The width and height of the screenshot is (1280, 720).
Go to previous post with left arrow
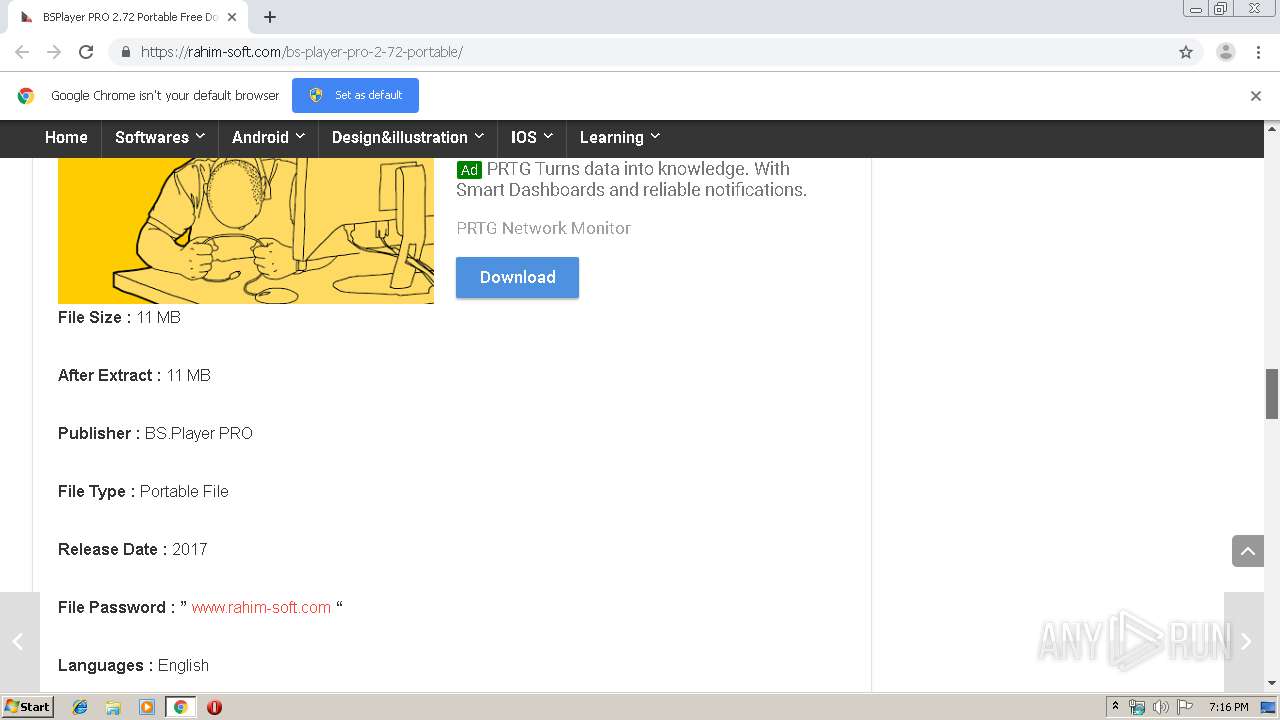pyautogui.click(x=18, y=642)
